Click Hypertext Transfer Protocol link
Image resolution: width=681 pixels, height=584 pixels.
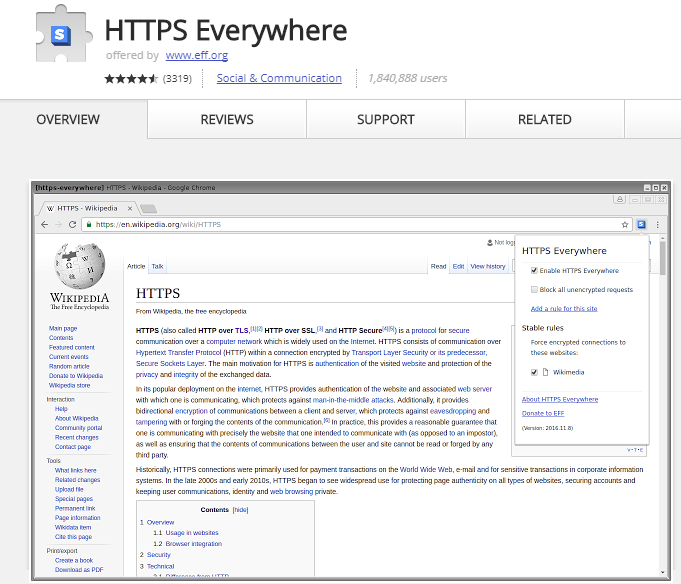(x=179, y=353)
